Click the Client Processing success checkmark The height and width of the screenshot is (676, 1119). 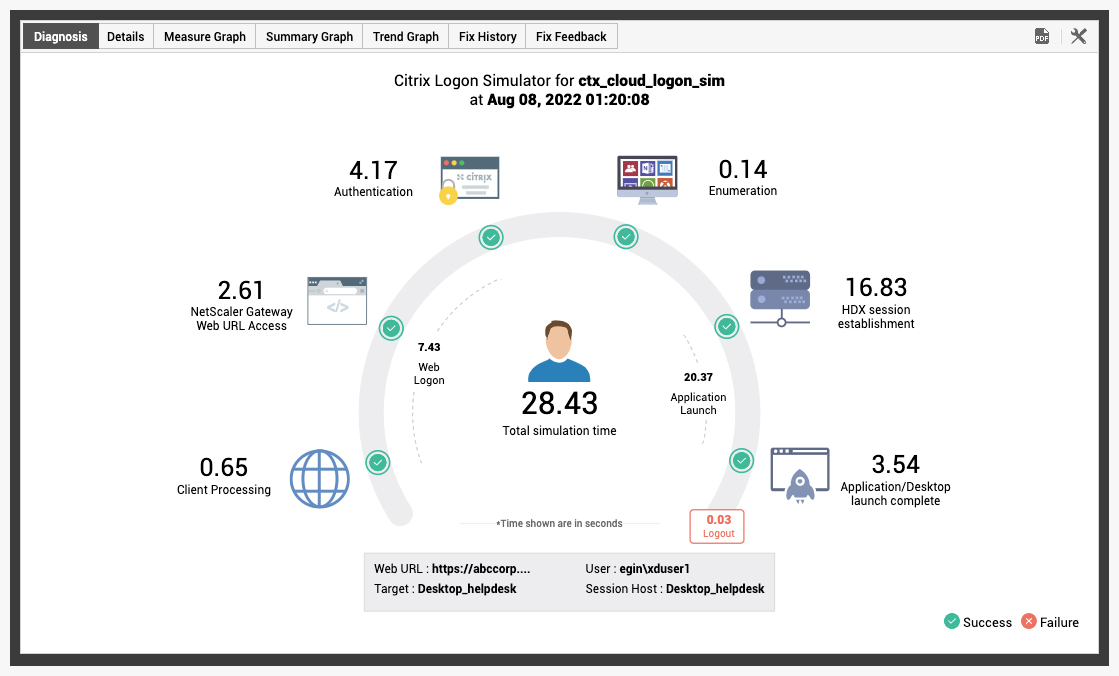378,463
